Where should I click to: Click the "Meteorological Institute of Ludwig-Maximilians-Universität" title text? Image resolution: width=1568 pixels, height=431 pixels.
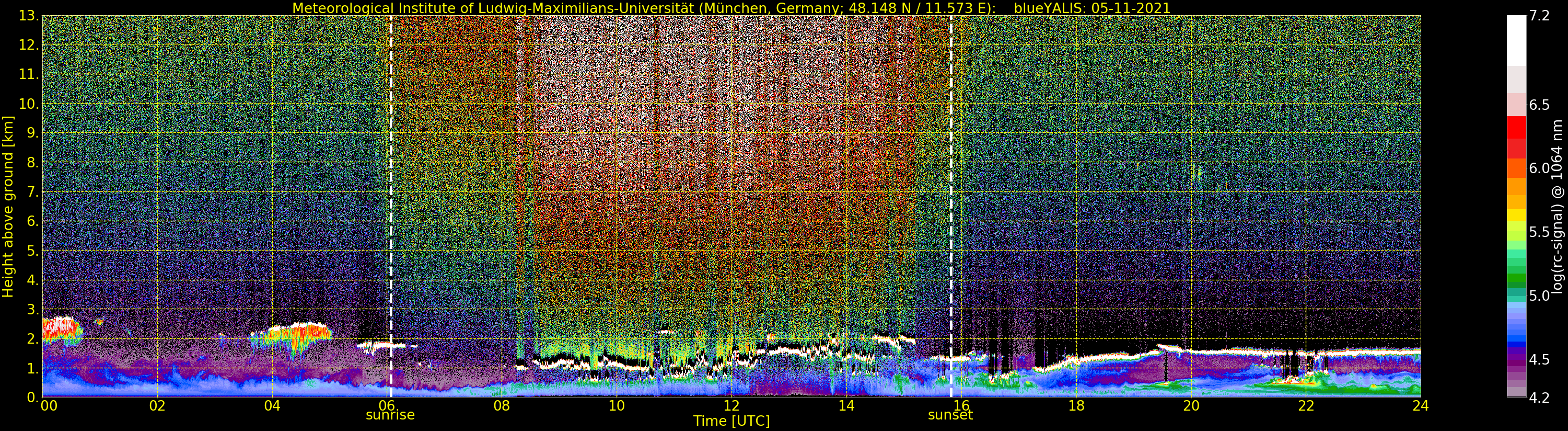[494, 8]
